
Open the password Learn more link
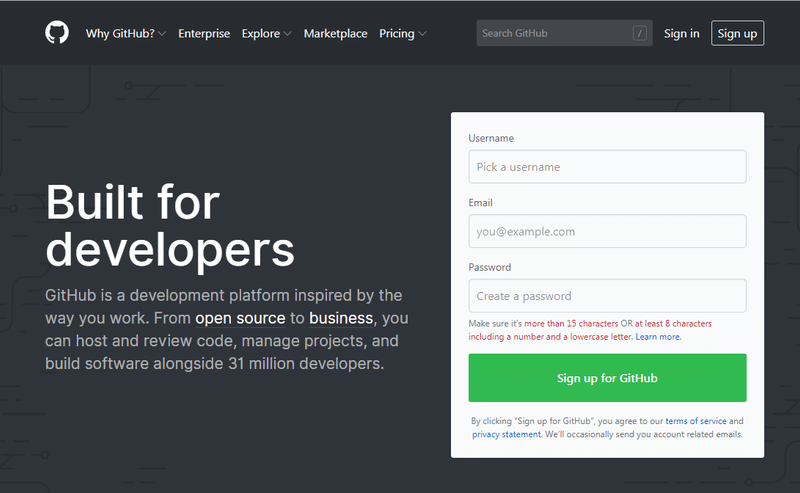(x=658, y=337)
